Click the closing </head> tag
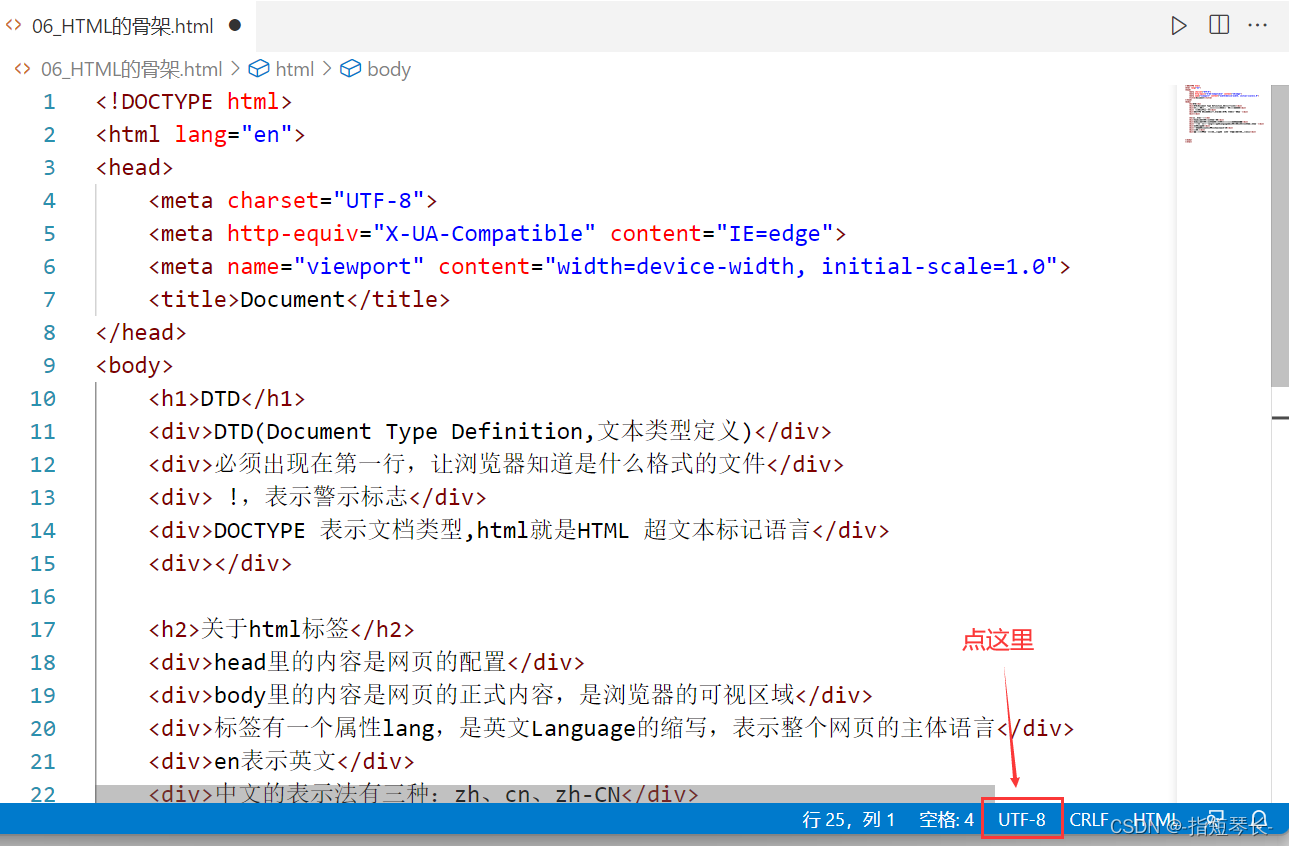Screen dimensions: 1289x846 pyautogui.click(x=141, y=332)
